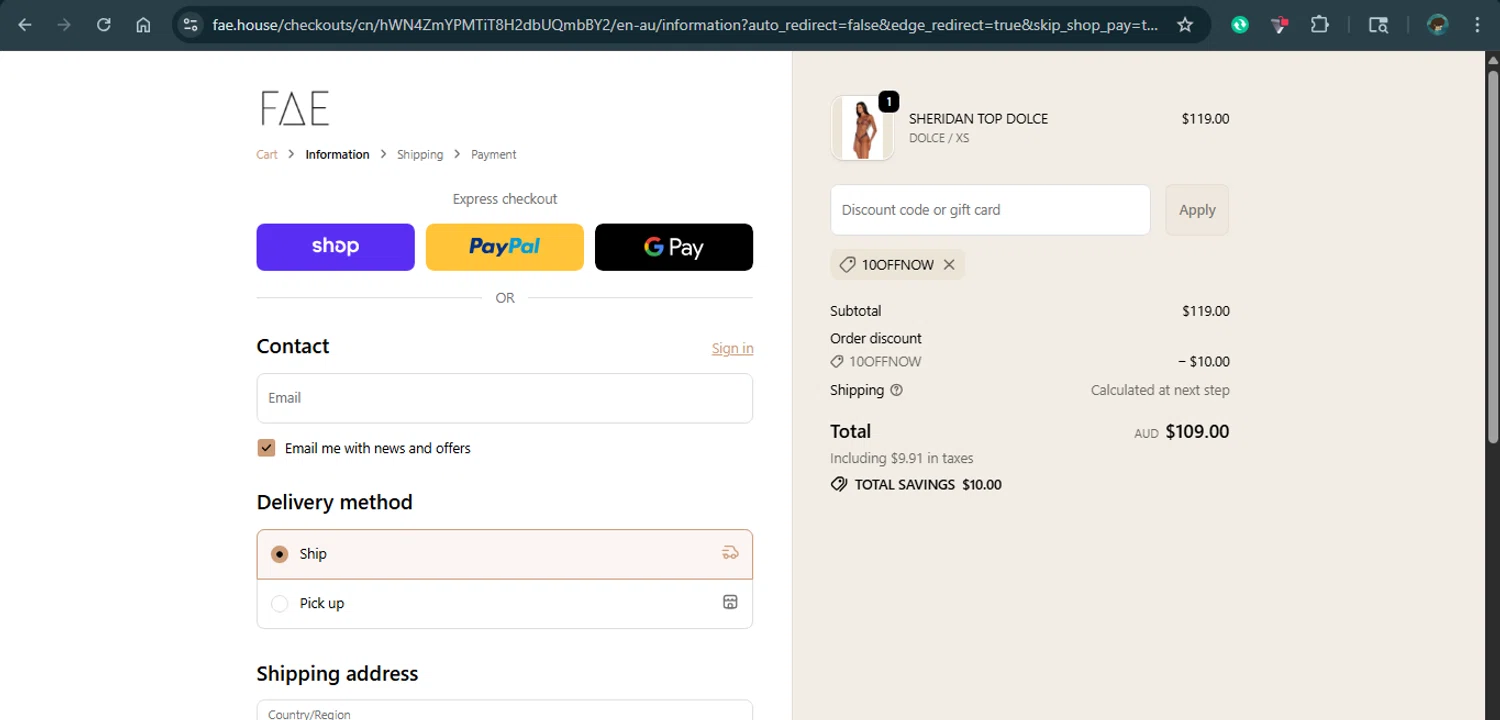Click the AUD $109.00 total amount
This screenshot has height=720, width=1500.
tap(1181, 432)
